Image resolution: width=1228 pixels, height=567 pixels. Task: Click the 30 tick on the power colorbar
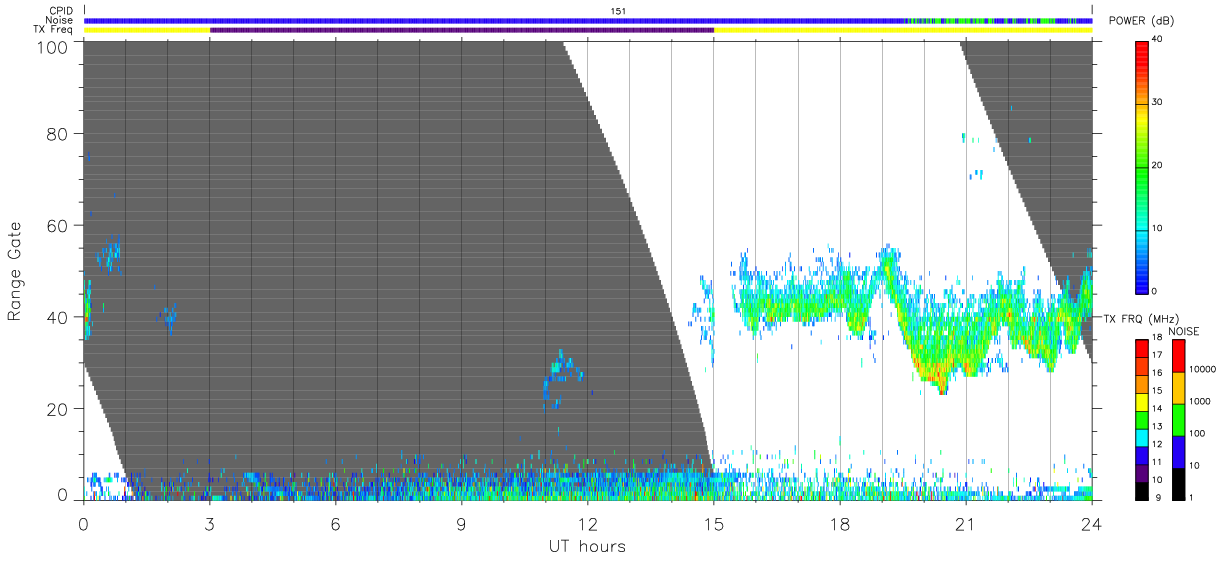[x=1158, y=102]
